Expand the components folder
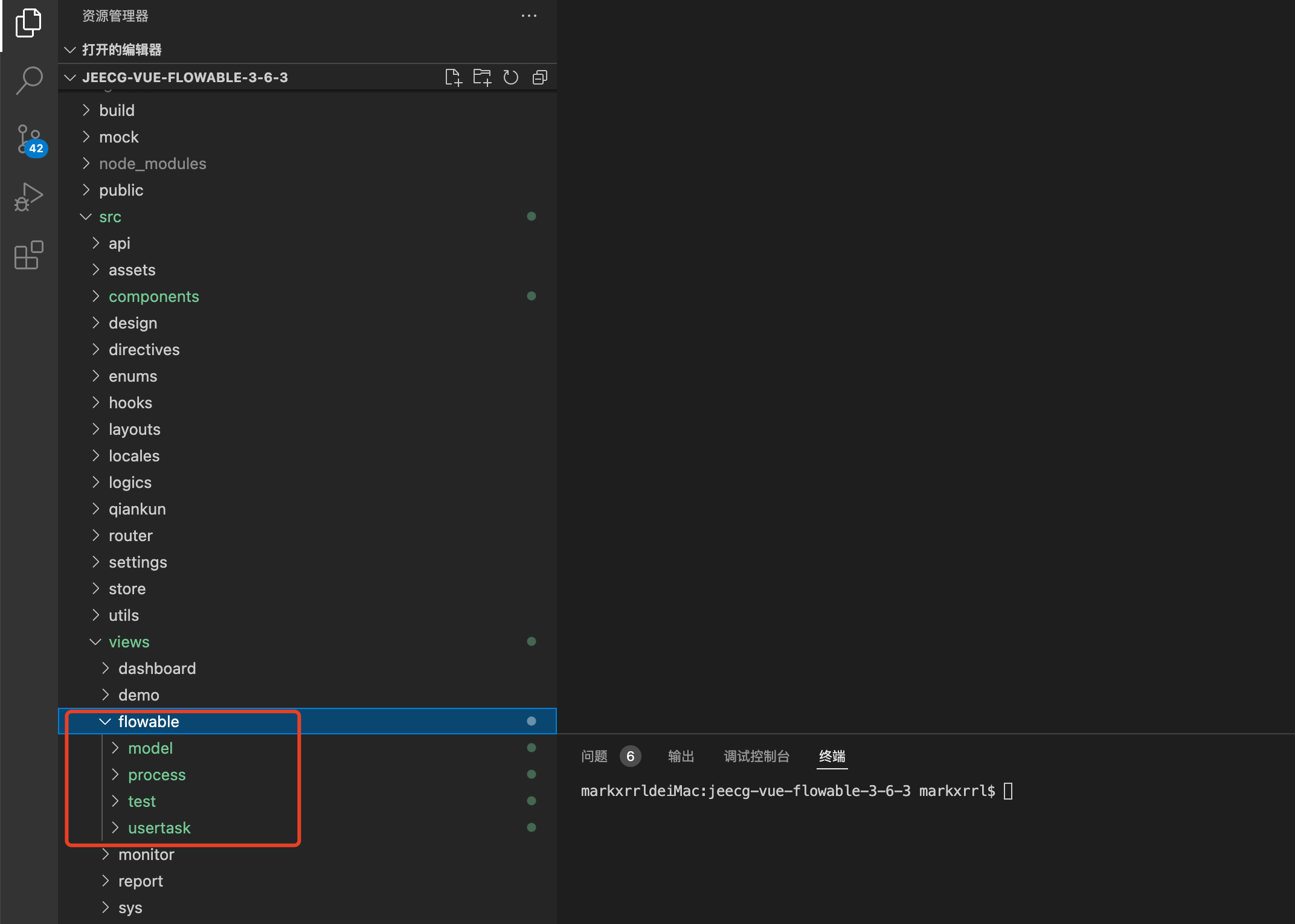The image size is (1295, 924). point(307,297)
